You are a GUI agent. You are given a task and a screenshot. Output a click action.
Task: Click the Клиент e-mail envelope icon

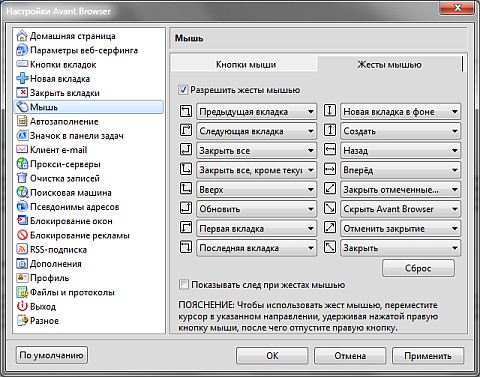tap(22, 149)
